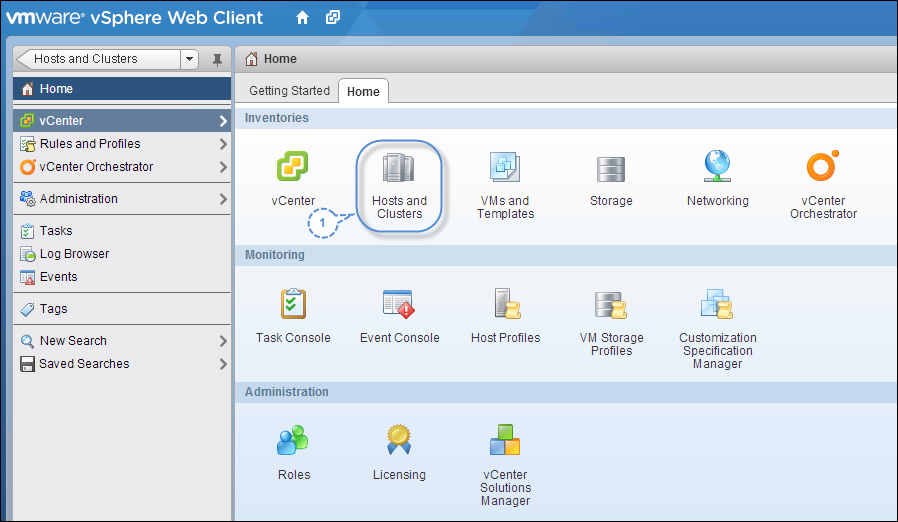Viewport: 898px width, 522px height.
Task: Expand the vCenter sidebar chevron
Action: point(223,121)
